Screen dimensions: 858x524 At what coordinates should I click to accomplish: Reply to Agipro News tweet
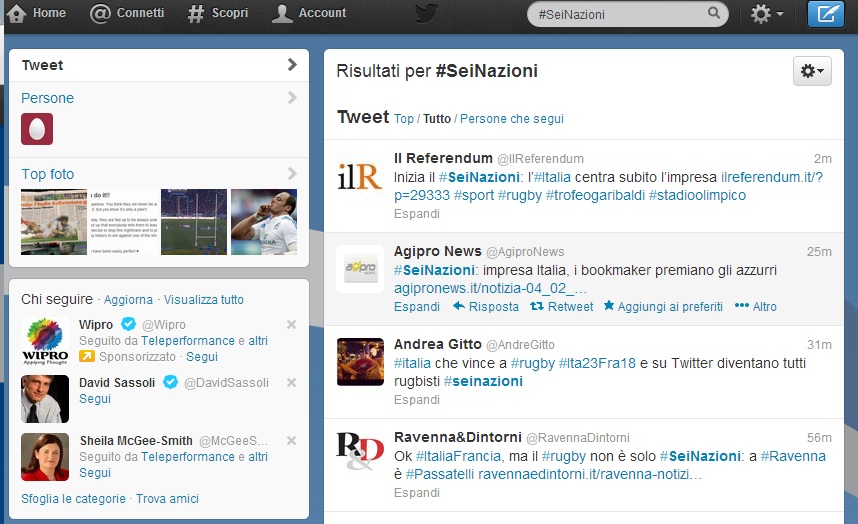click(486, 307)
